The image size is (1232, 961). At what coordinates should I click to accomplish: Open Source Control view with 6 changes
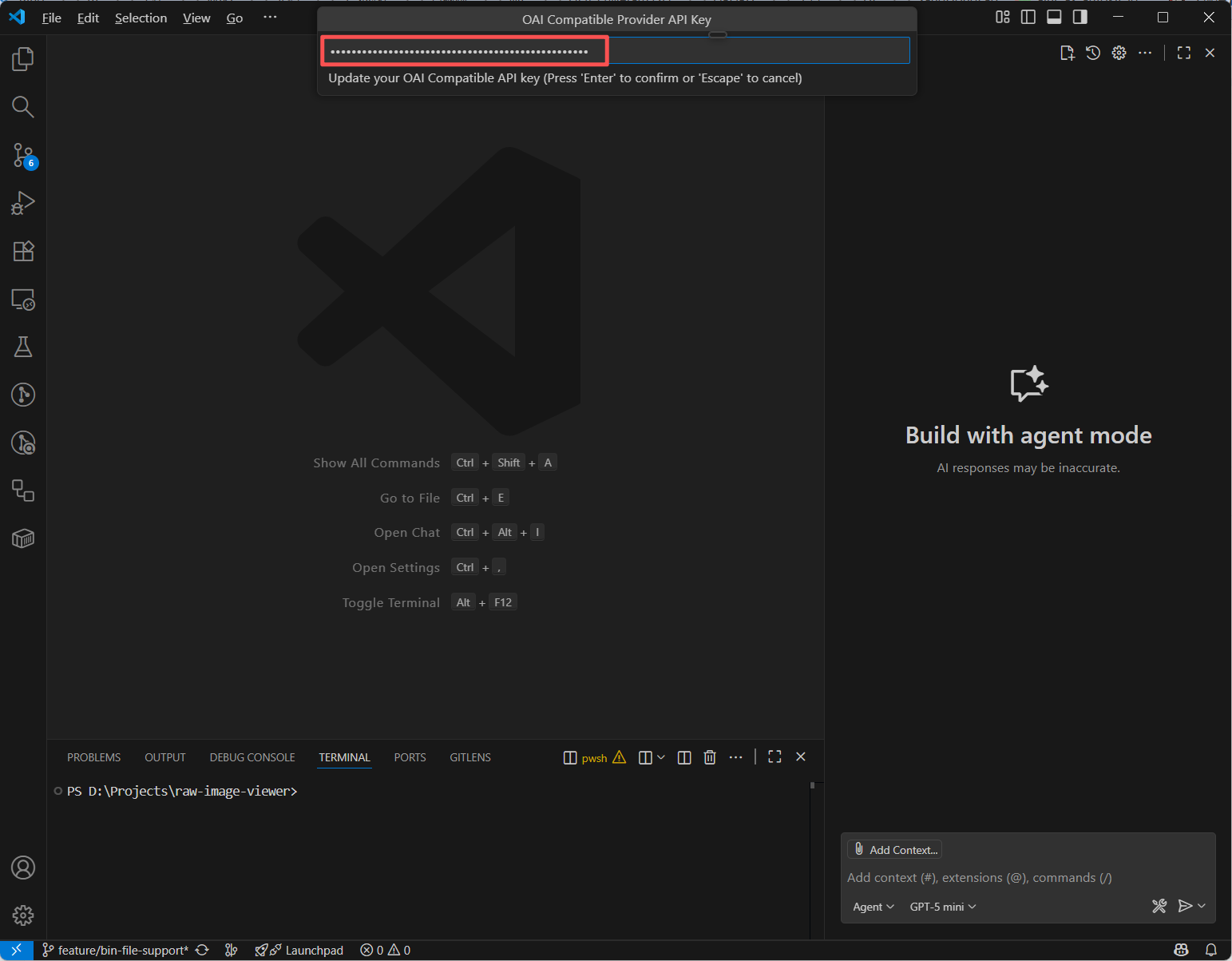coord(23,155)
